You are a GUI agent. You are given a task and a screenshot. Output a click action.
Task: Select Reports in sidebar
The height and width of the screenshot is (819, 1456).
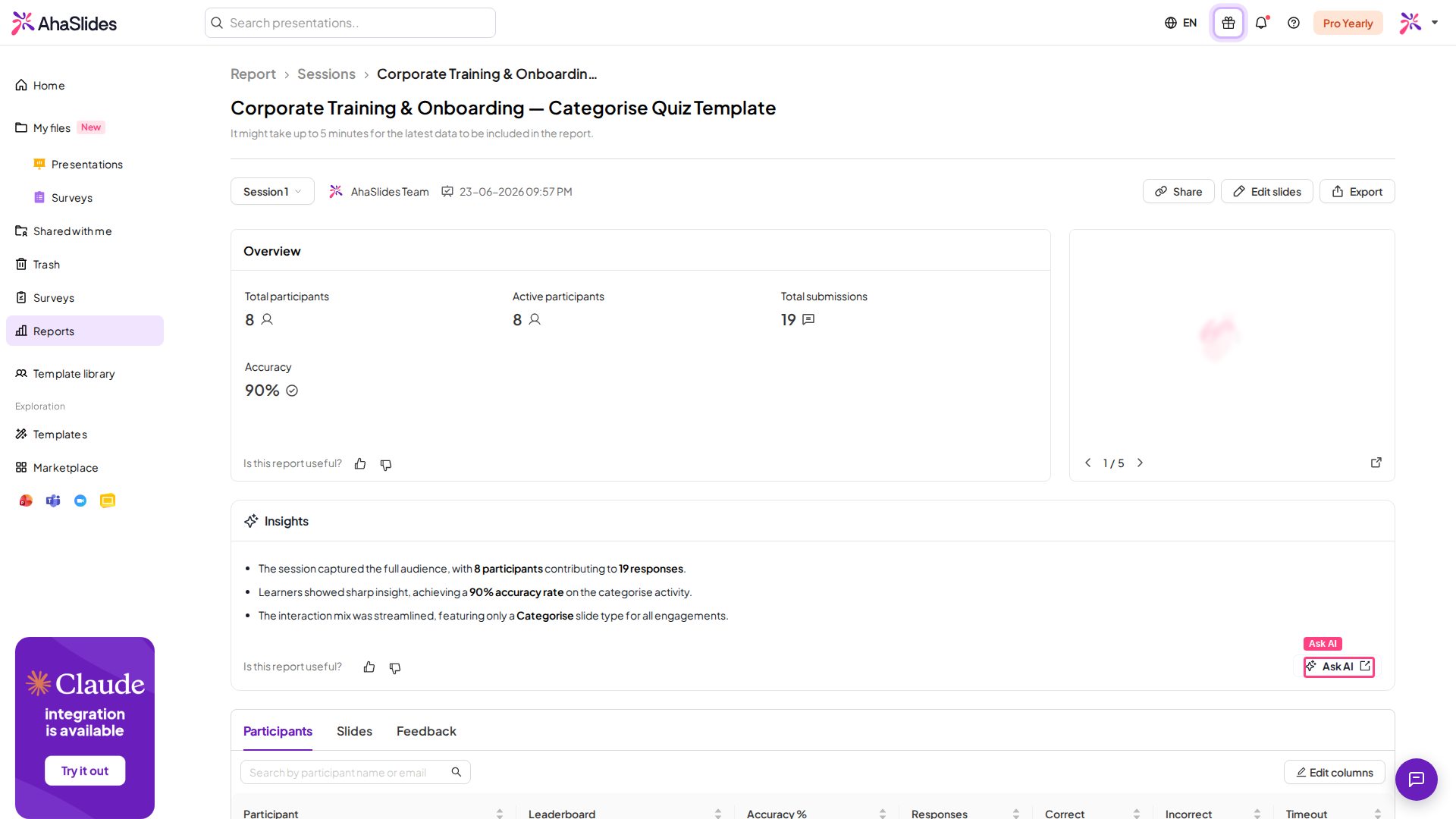click(85, 331)
